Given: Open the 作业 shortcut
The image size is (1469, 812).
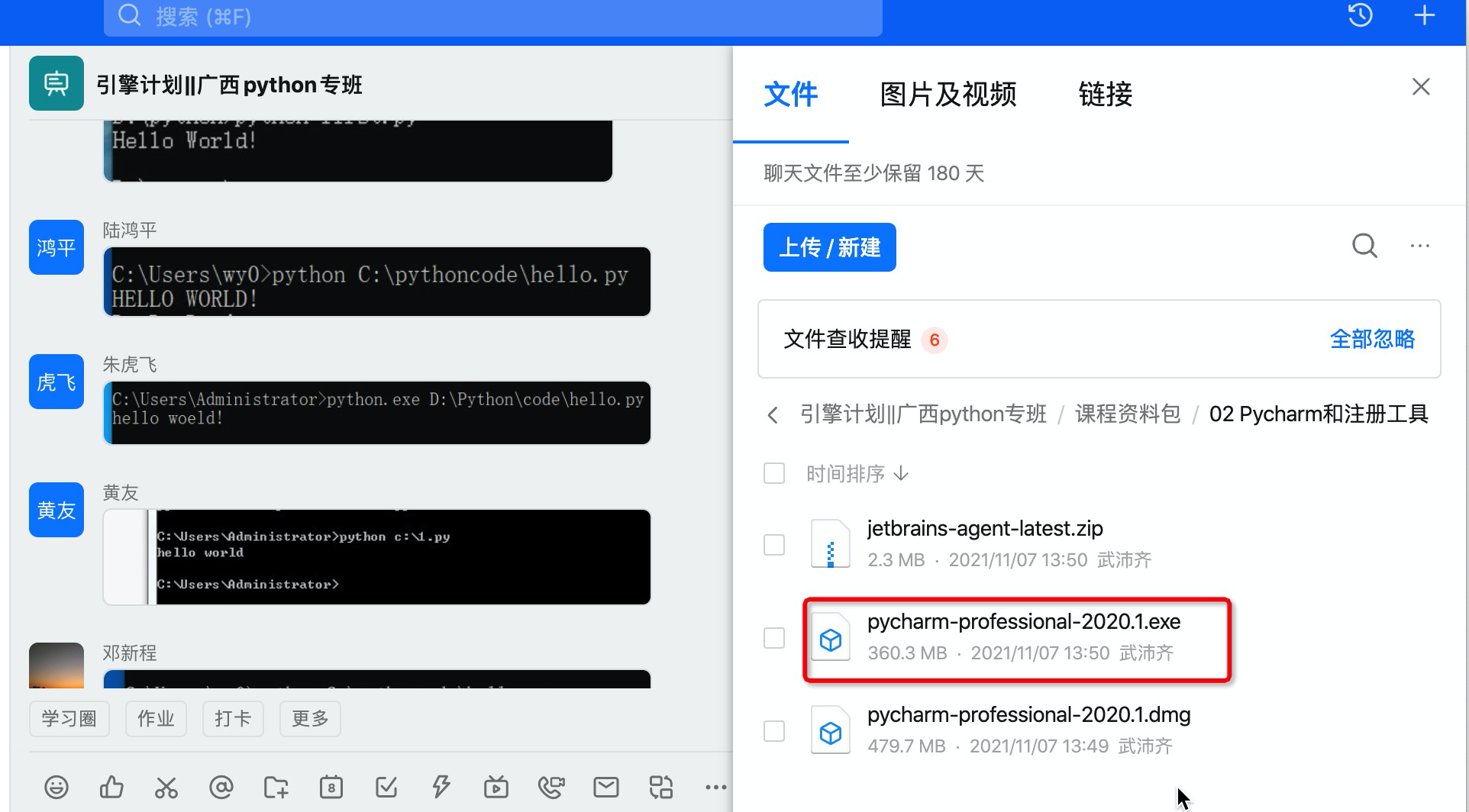Looking at the screenshot, I should pyautogui.click(x=156, y=718).
